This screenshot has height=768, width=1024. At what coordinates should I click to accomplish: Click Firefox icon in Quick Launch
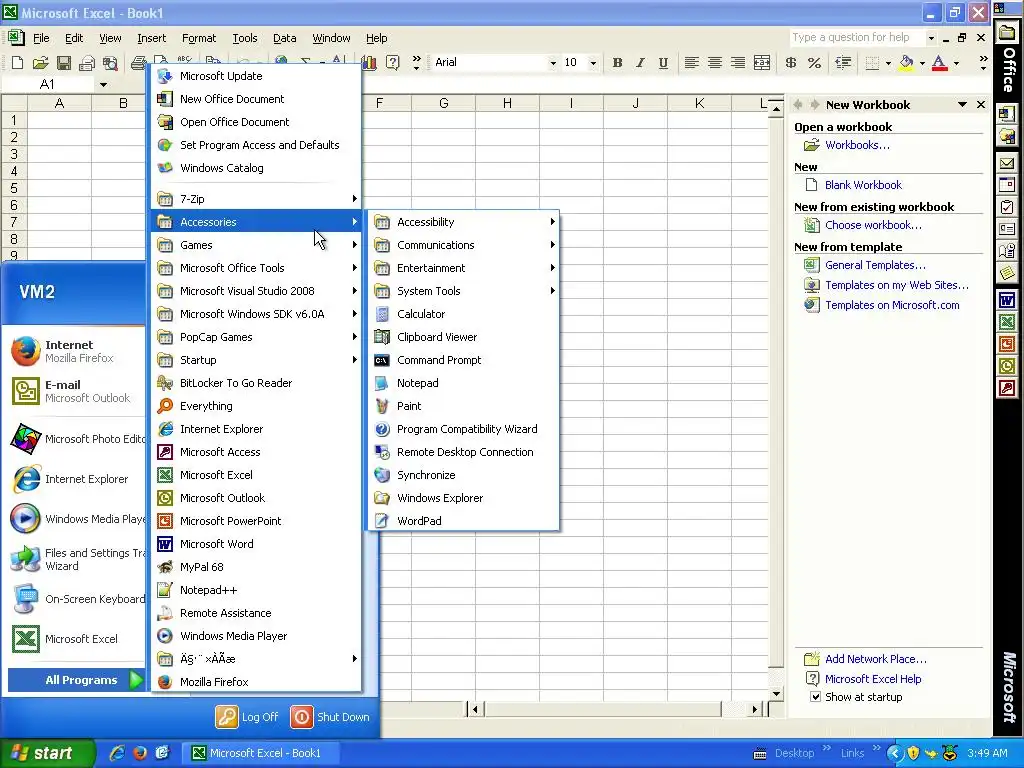coord(140,753)
